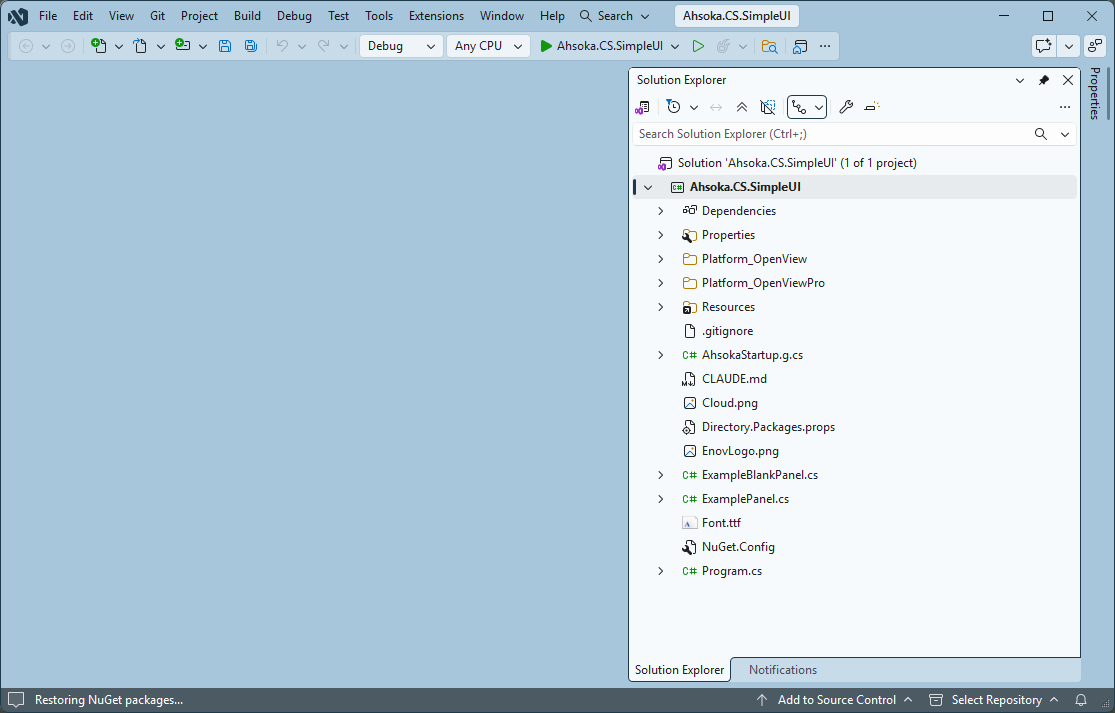This screenshot has height=713, width=1115.
Task: Click the account/live share icon top right
Action: [x=1094, y=46]
